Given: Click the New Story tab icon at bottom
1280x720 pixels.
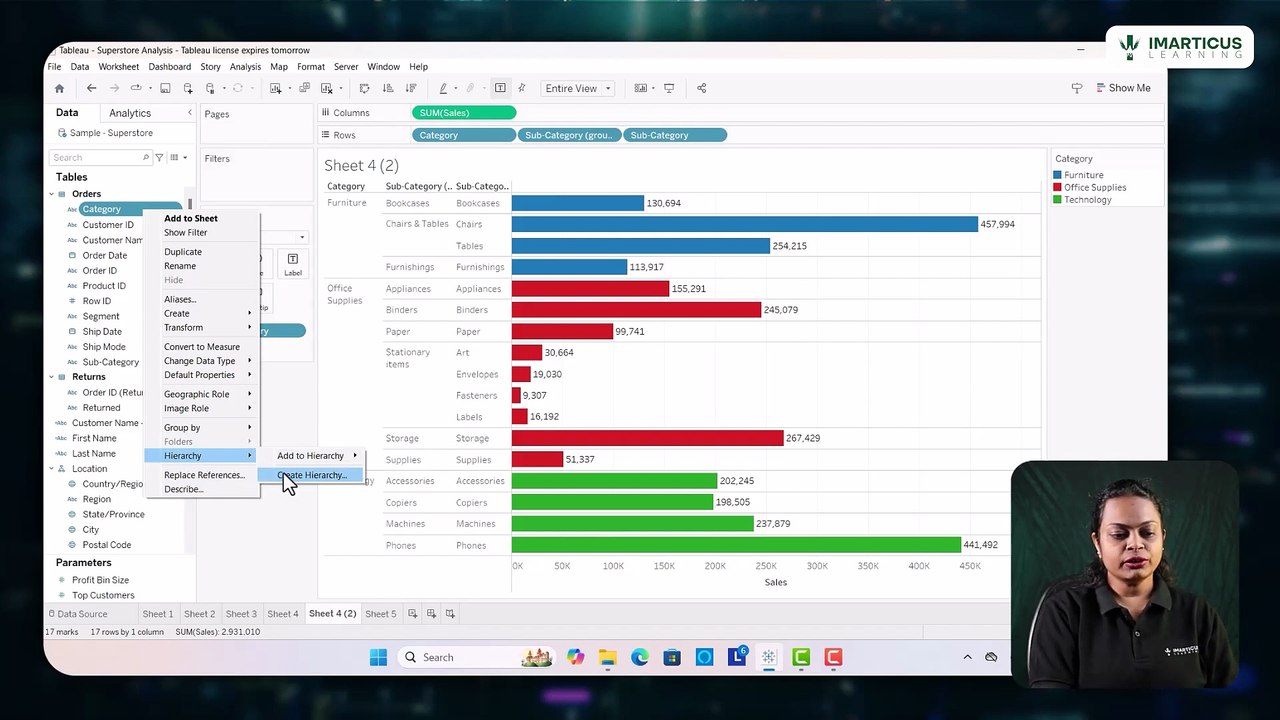Looking at the screenshot, I should point(450,613).
